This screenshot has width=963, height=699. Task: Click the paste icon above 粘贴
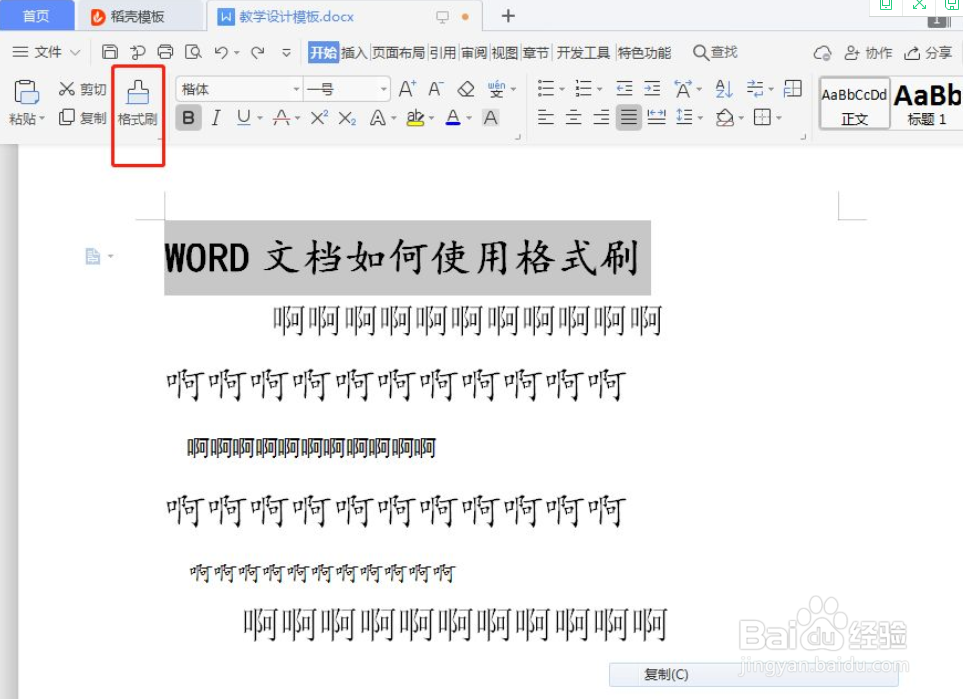(x=26, y=91)
